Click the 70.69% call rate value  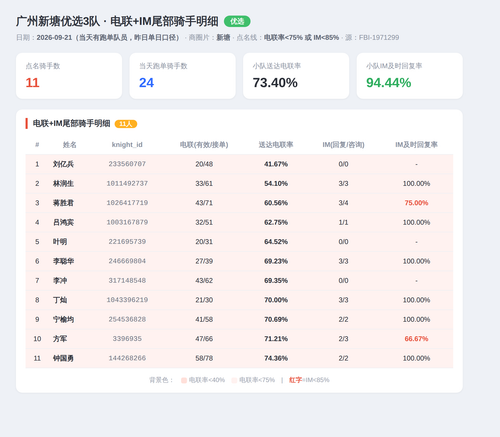276,319
